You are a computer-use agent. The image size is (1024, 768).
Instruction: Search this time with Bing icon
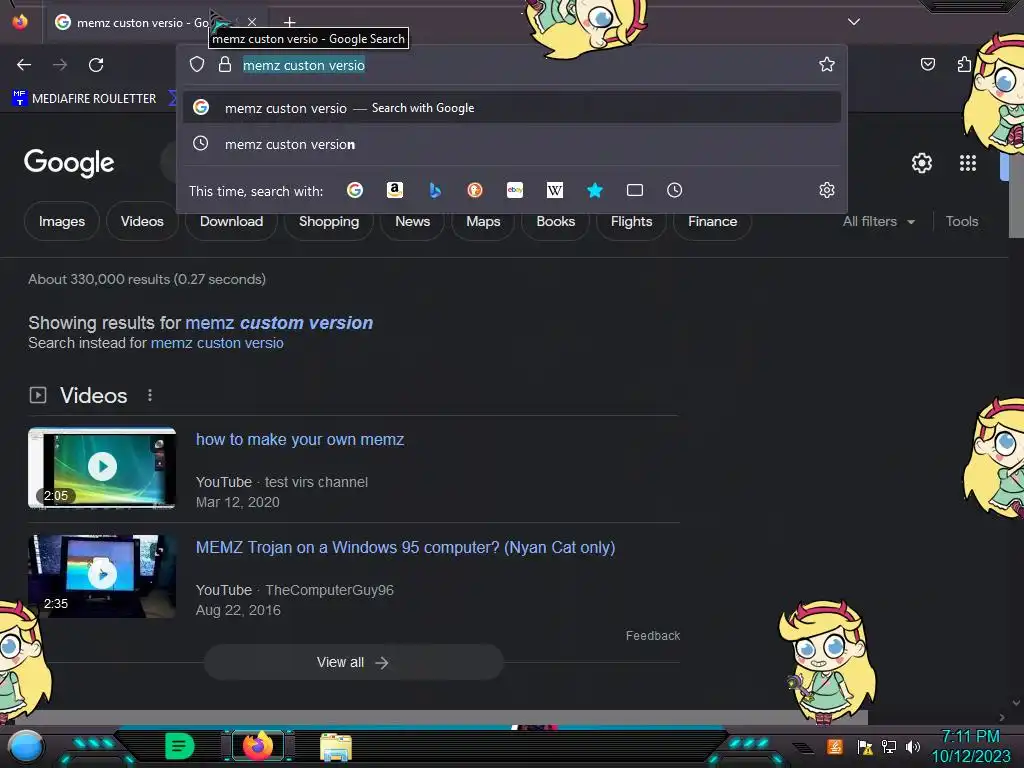435,190
